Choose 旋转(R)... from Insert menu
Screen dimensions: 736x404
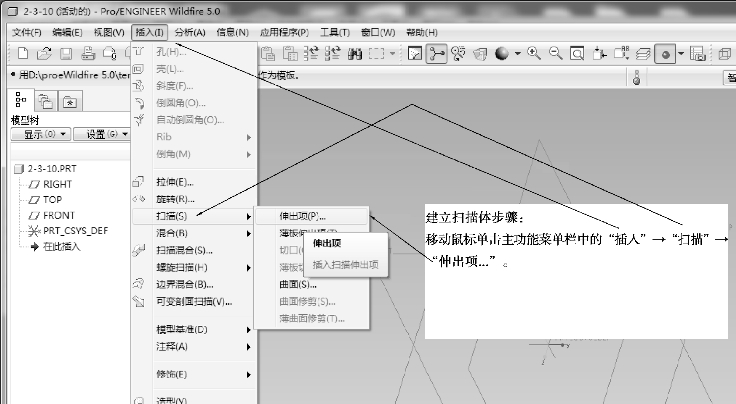click(x=194, y=199)
